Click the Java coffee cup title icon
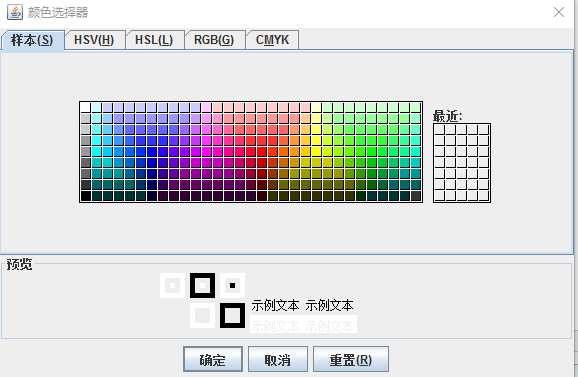The height and width of the screenshot is (377, 578). coord(15,12)
